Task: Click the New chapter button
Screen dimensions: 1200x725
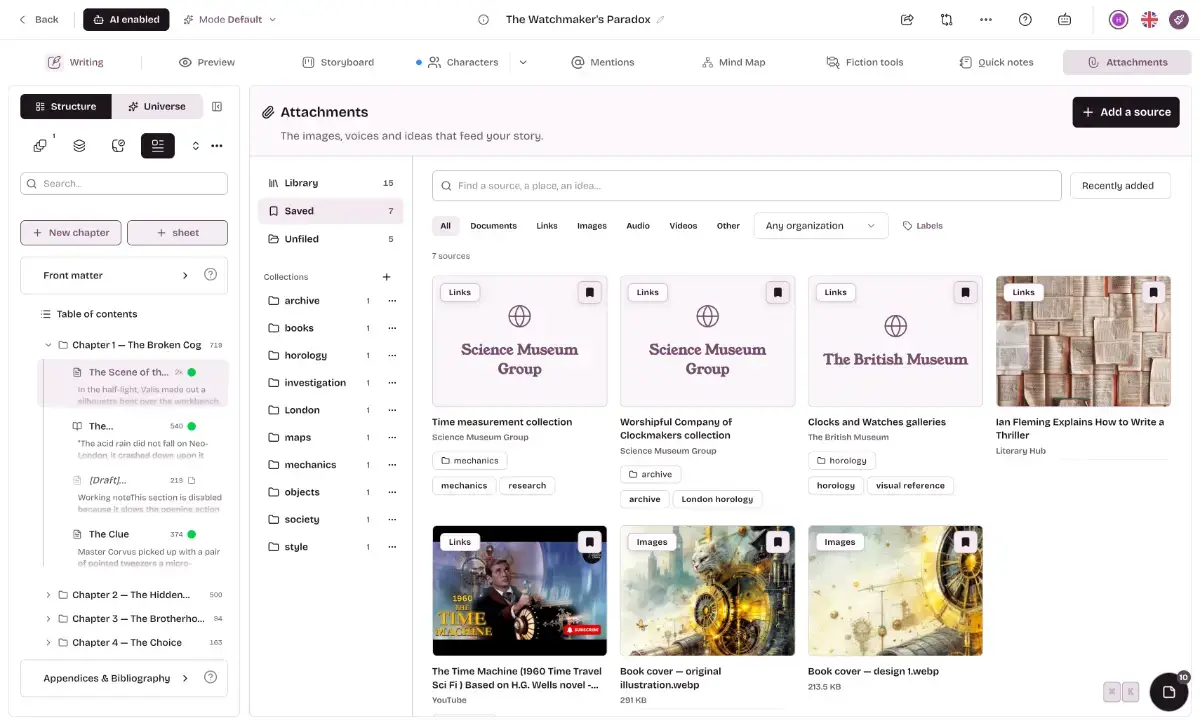Action: click(71, 232)
